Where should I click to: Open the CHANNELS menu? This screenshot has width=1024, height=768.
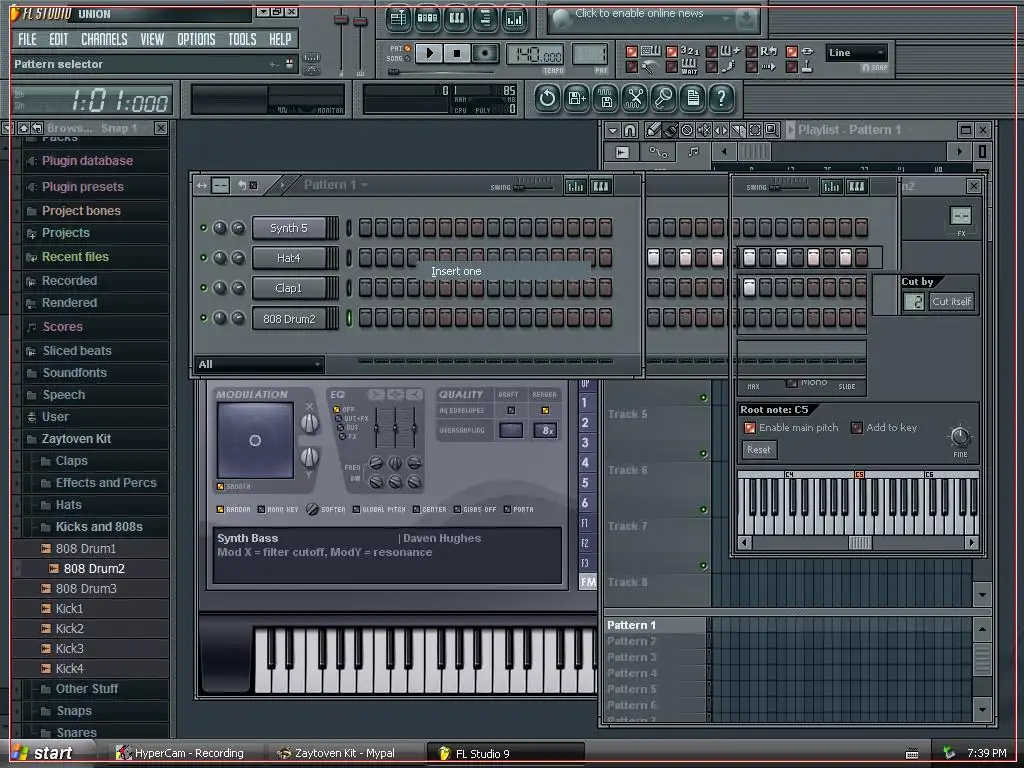coord(104,39)
